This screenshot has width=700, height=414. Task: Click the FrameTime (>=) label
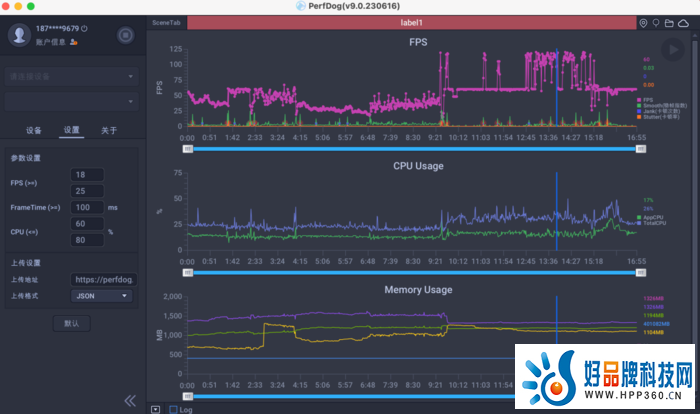(35, 207)
